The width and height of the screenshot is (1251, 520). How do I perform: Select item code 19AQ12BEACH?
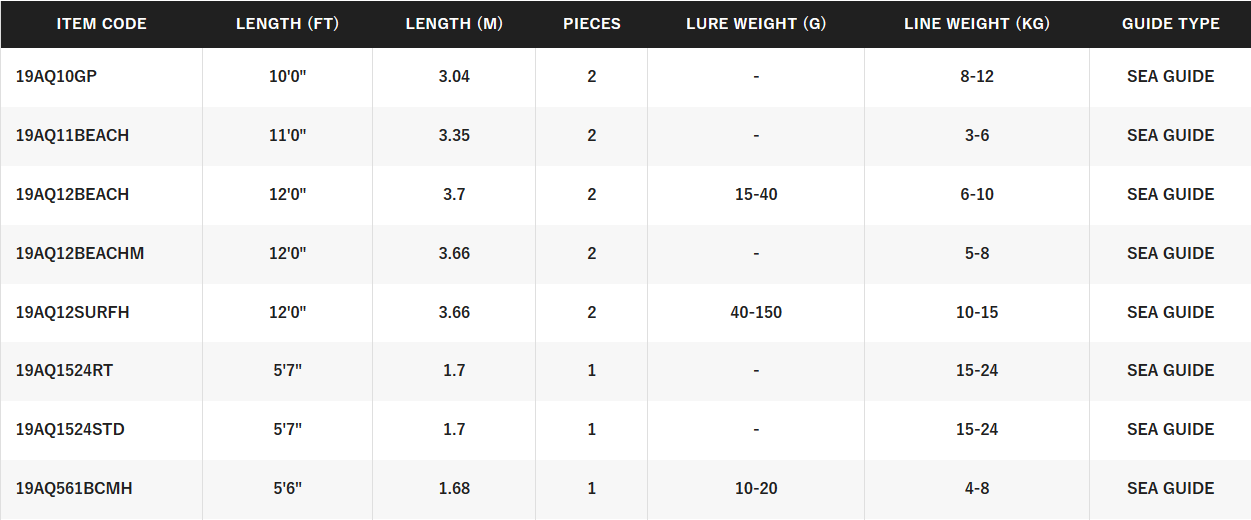pyautogui.click(x=72, y=194)
